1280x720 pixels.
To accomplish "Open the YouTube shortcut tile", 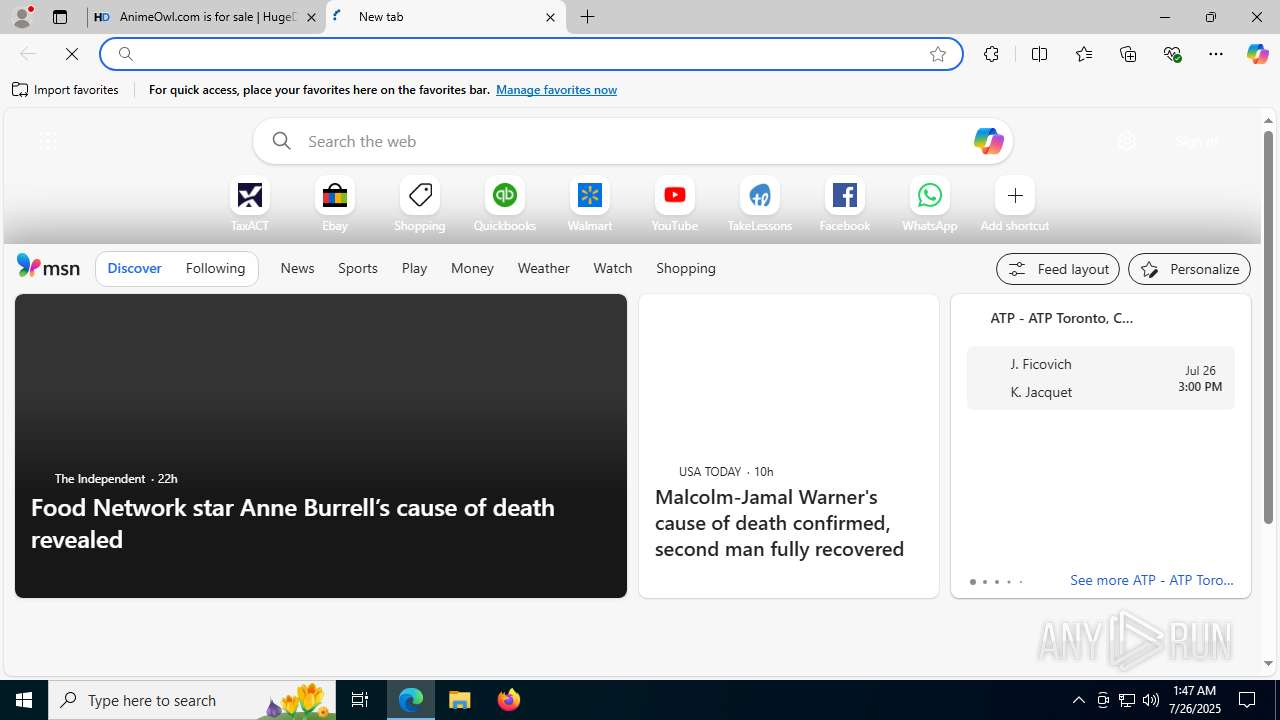I will 675,205.
